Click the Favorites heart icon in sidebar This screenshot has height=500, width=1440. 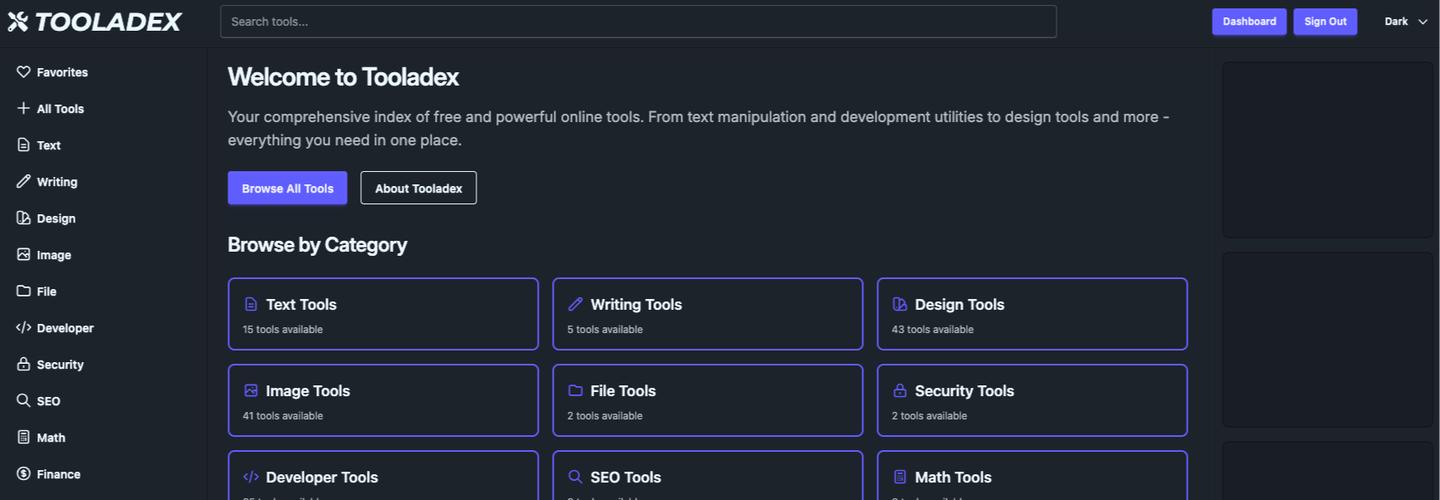[24, 72]
